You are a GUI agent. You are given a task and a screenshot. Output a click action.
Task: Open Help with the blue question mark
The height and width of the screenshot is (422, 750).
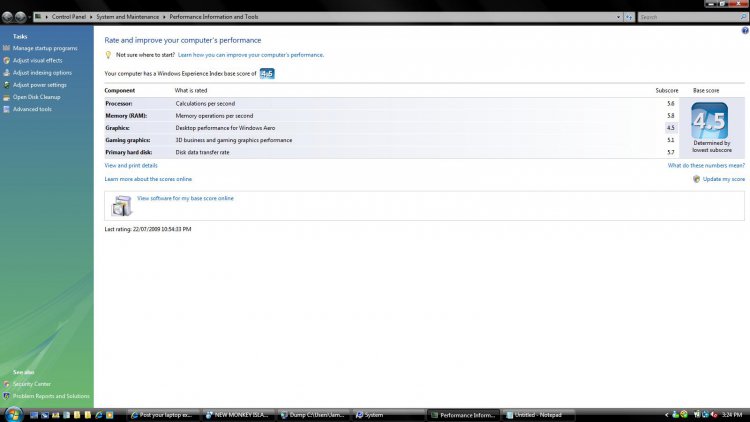tap(745, 31)
